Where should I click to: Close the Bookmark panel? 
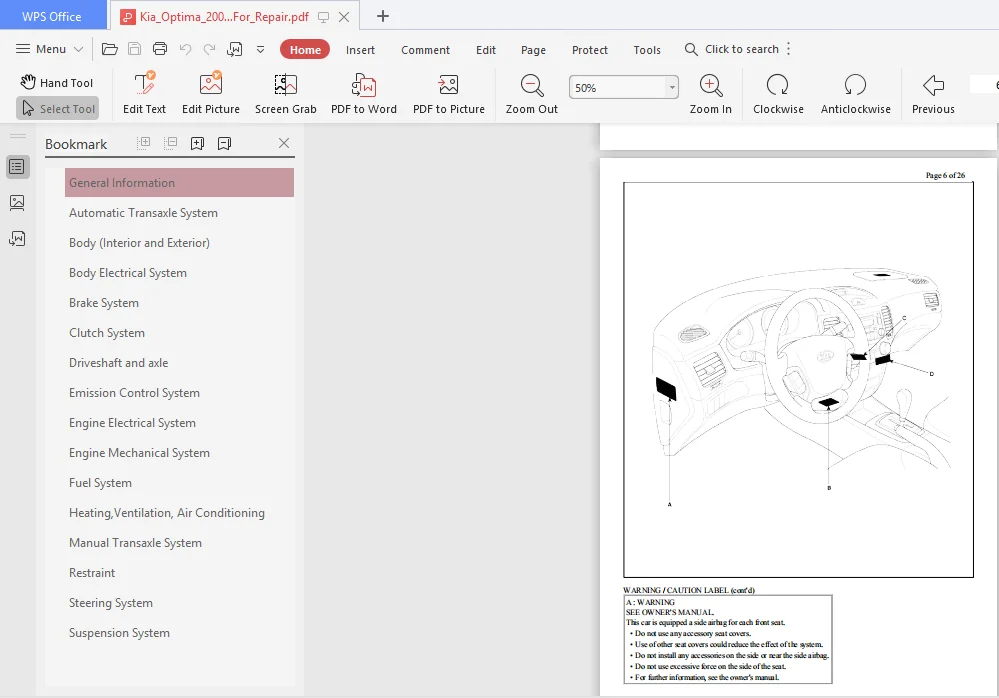pyautogui.click(x=284, y=143)
